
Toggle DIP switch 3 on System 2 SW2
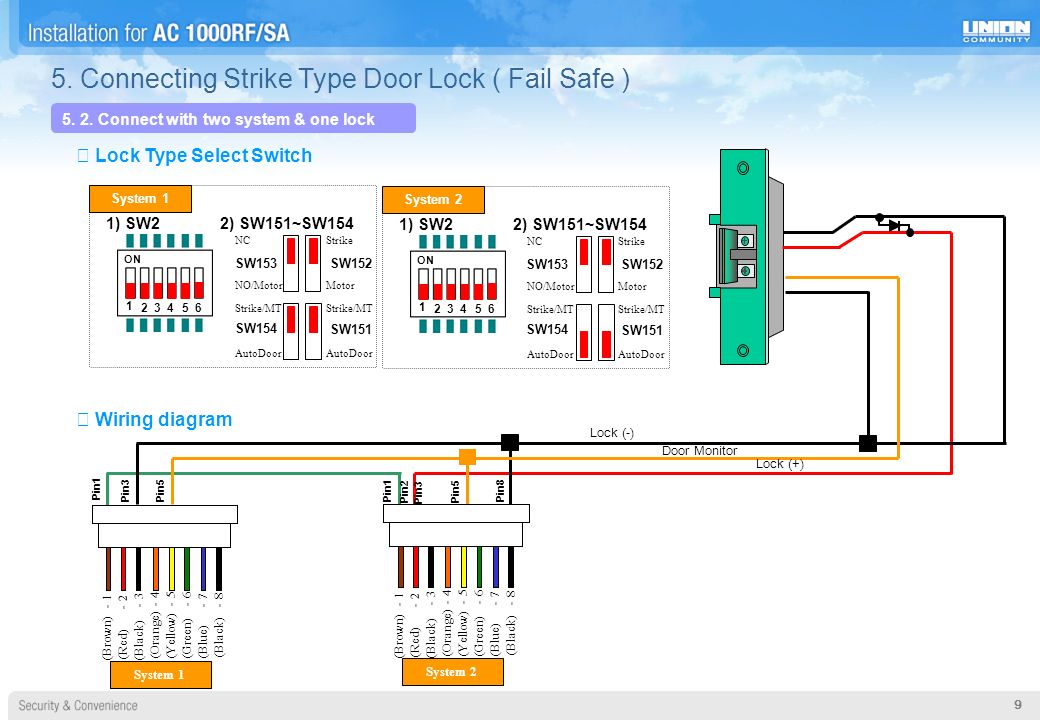[x=451, y=284]
